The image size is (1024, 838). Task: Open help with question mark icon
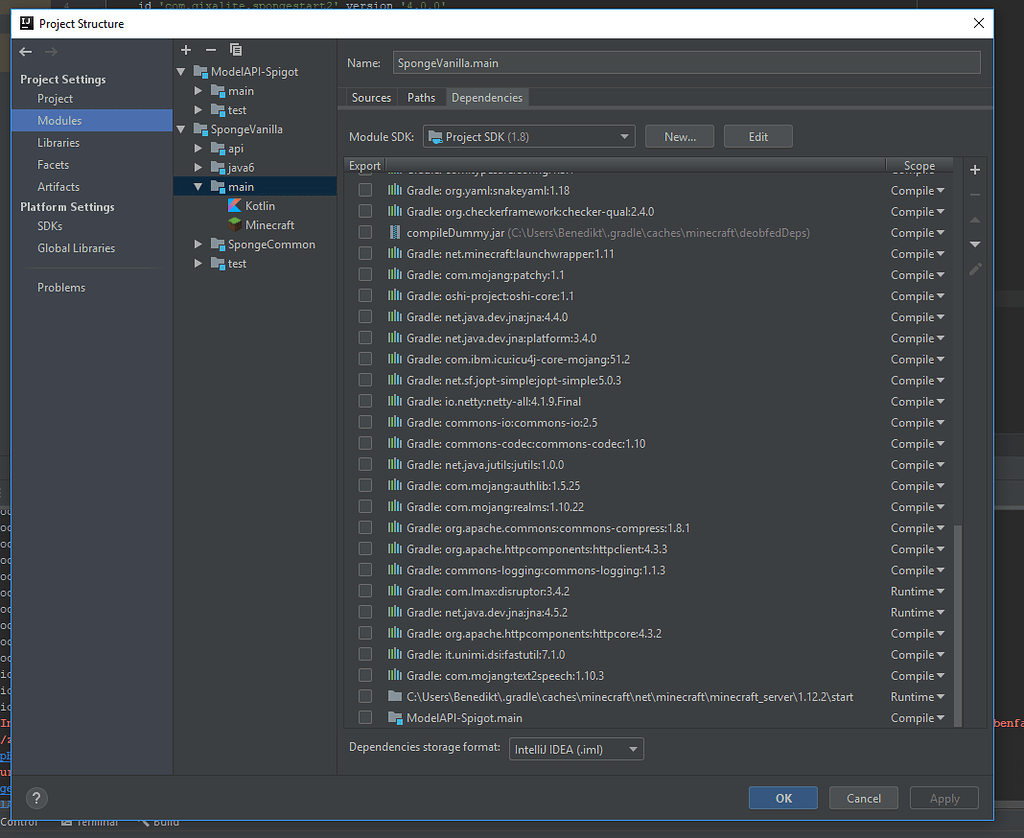(x=37, y=798)
